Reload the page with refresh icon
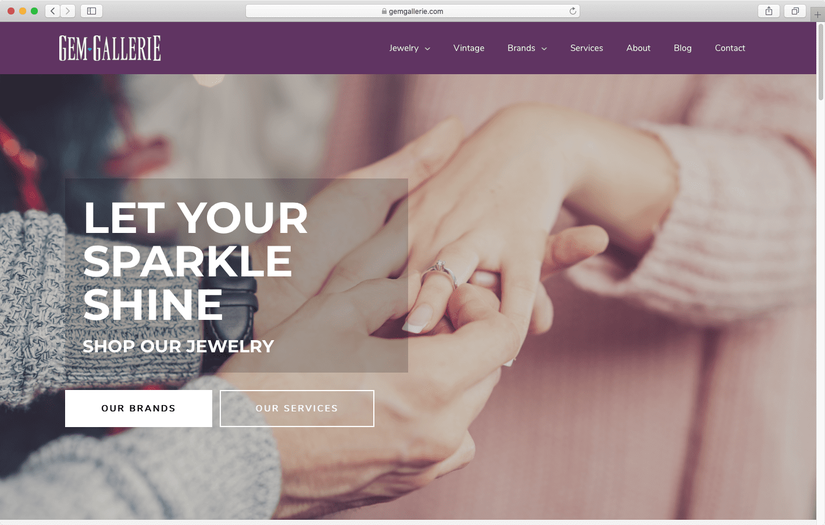This screenshot has width=825, height=525. point(572,11)
